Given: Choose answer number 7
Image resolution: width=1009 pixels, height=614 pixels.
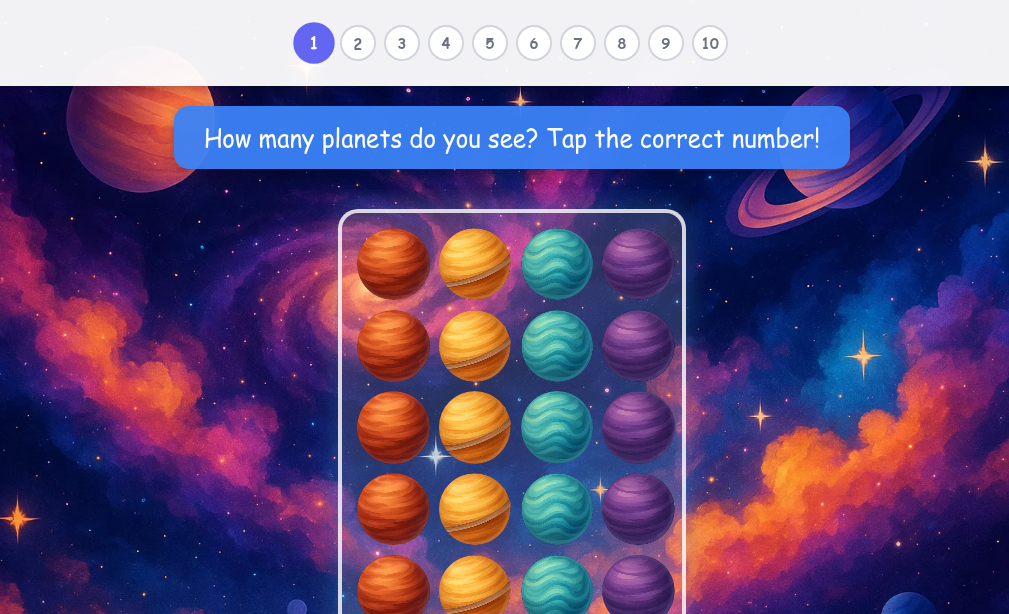Looking at the screenshot, I should tap(577, 43).
